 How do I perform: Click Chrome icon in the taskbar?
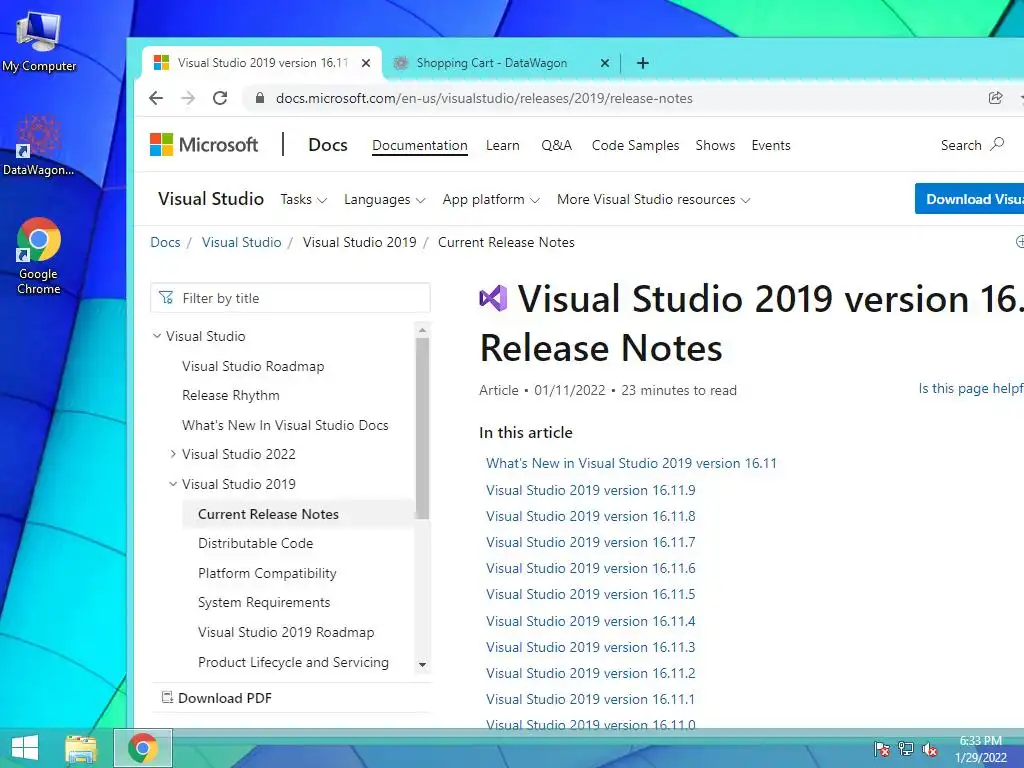(x=143, y=748)
